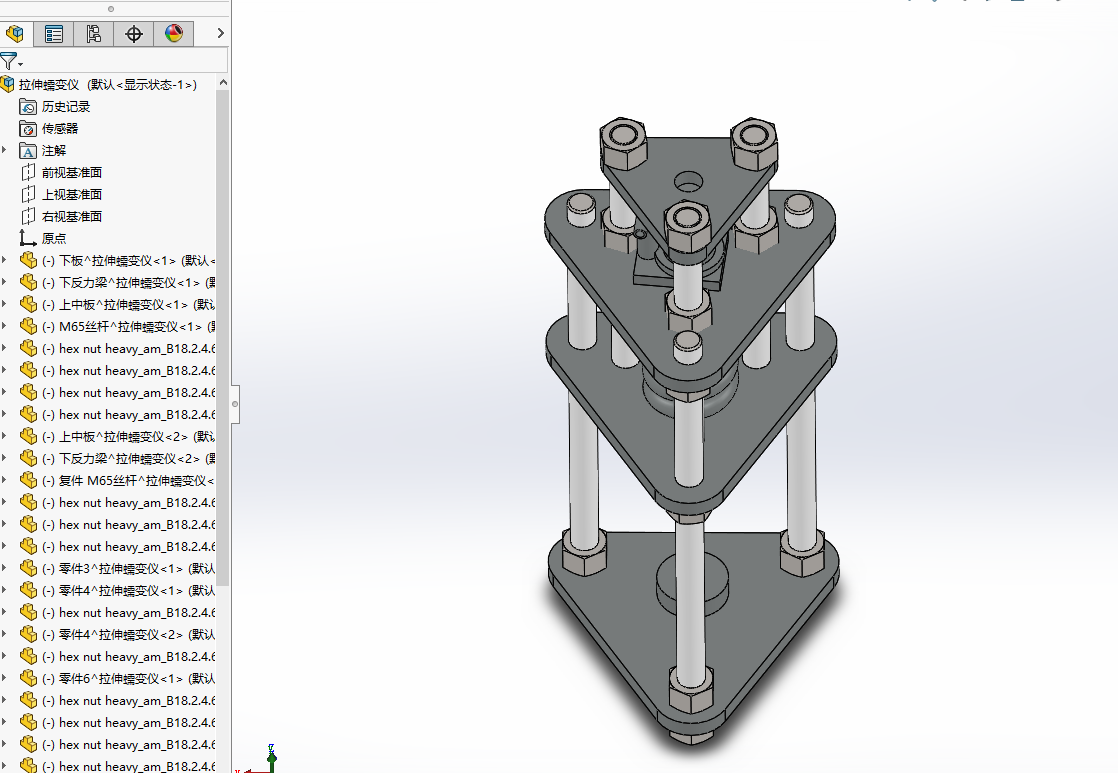Expand the 上中板^拉伸蠕变仪<1> component
The height and width of the screenshot is (773, 1118).
(x=4, y=304)
